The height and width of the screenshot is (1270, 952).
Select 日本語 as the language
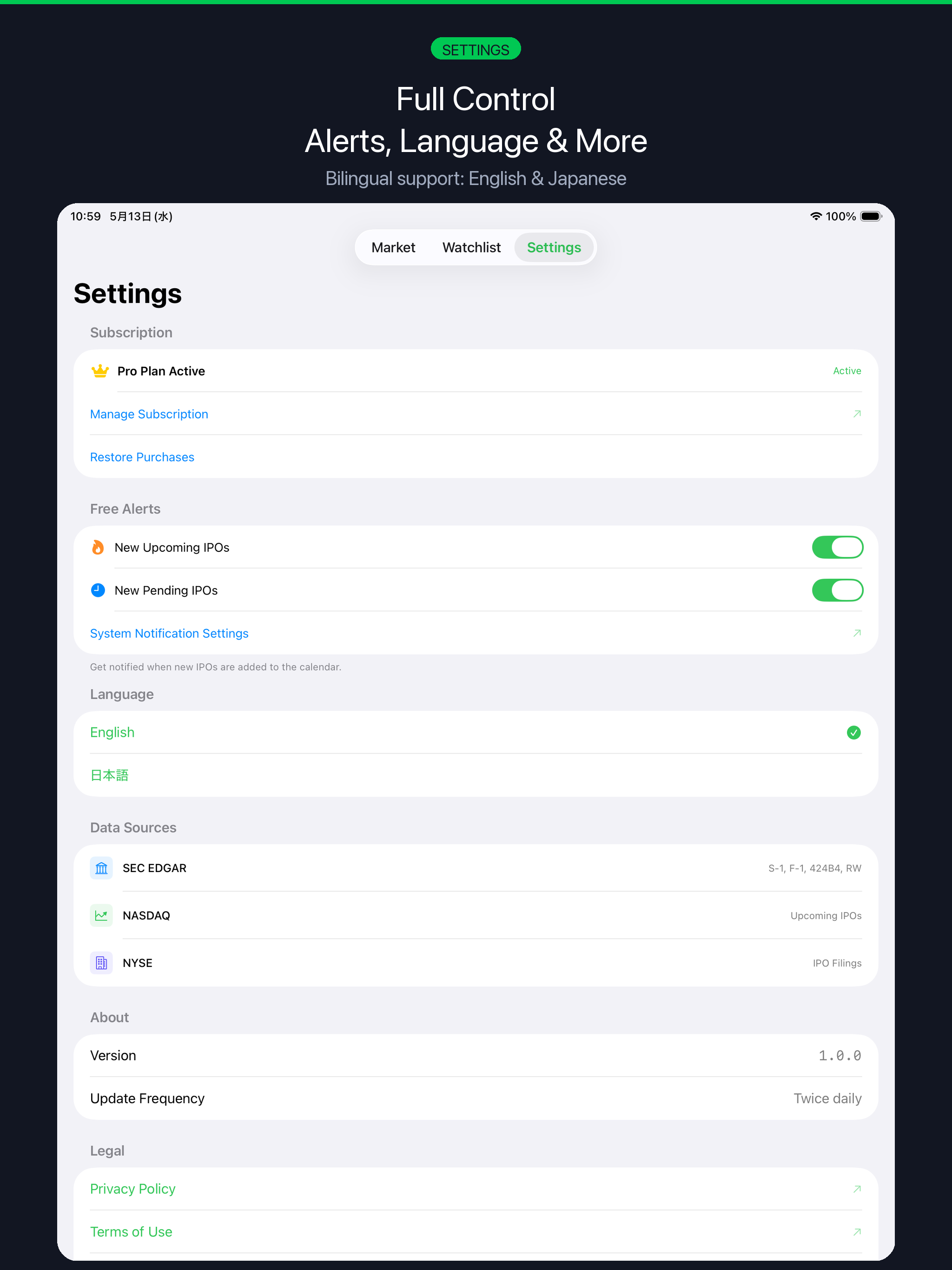[476, 775]
